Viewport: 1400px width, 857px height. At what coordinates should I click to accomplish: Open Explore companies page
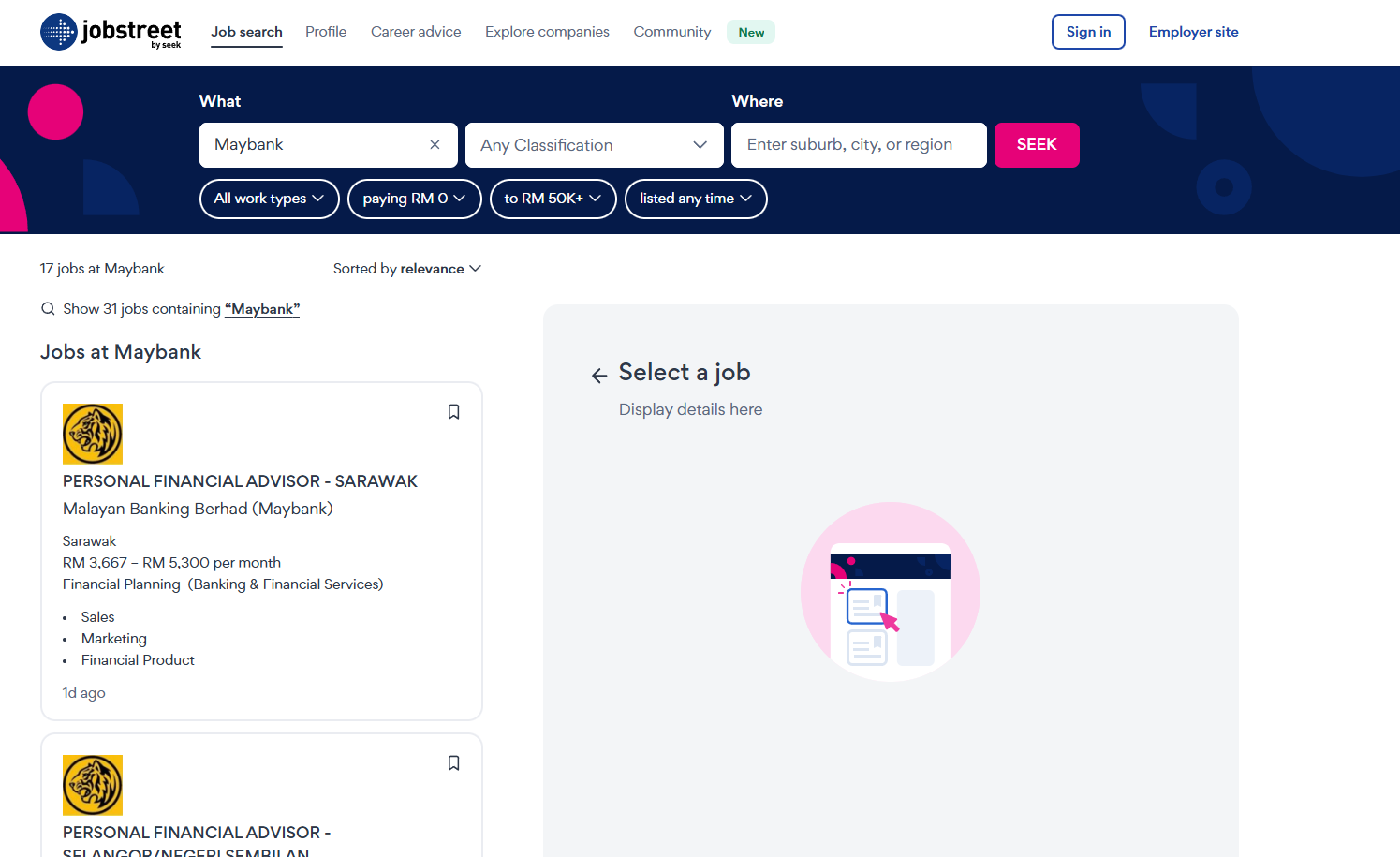point(547,32)
